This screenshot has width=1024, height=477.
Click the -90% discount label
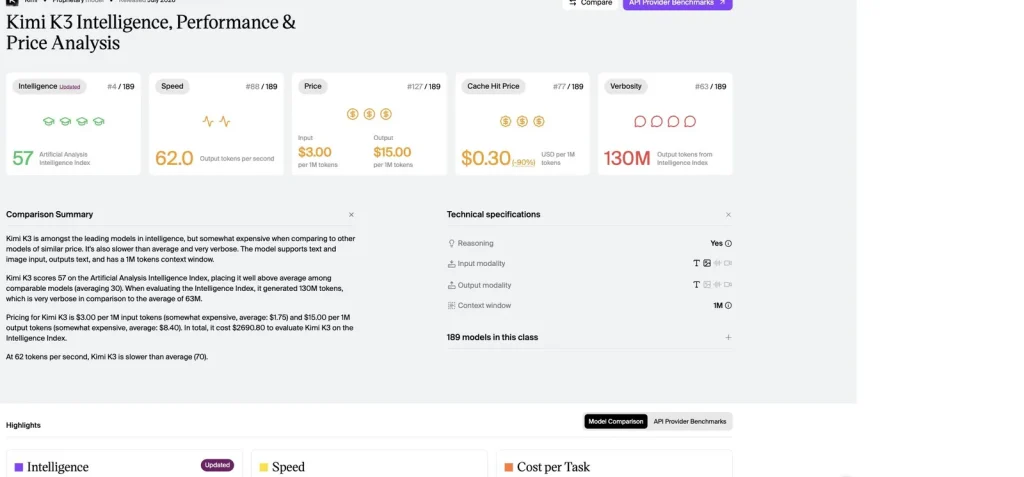524,162
